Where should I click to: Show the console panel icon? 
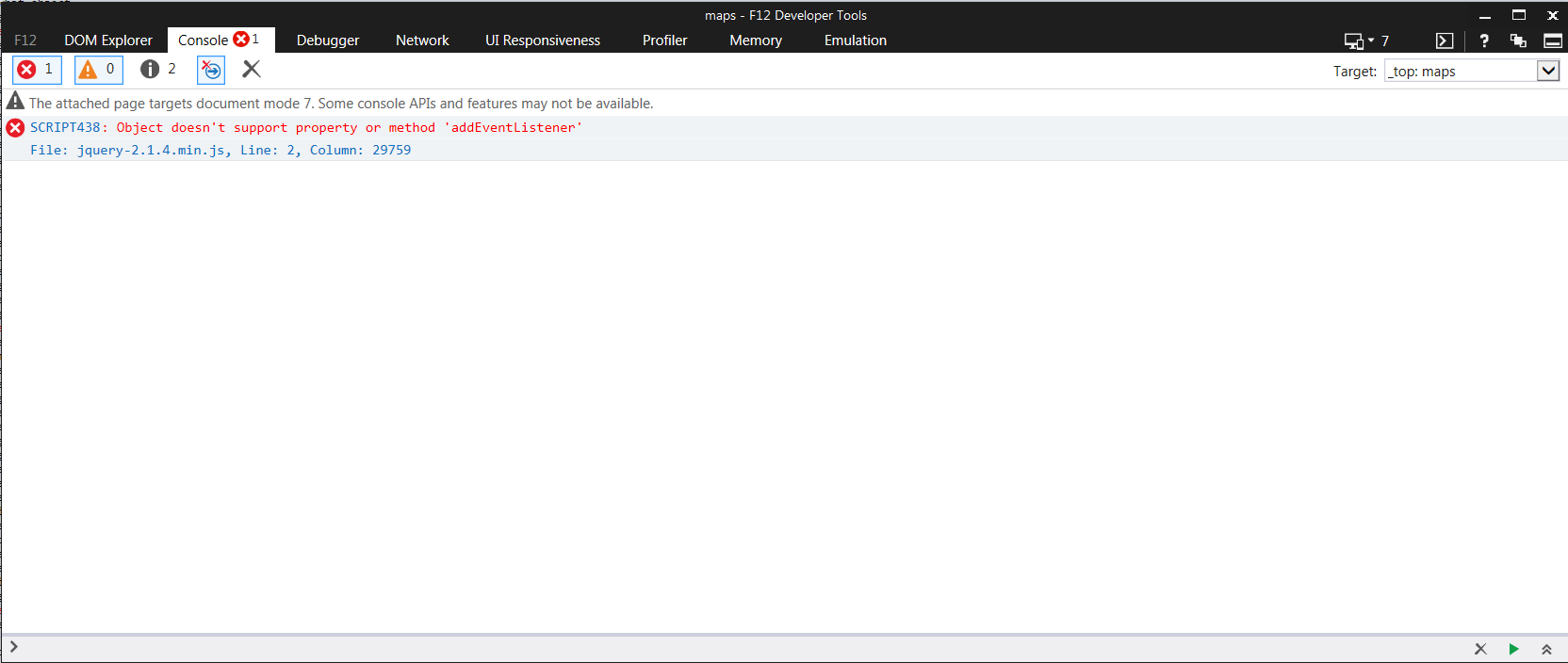click(x=1445, y=40)
